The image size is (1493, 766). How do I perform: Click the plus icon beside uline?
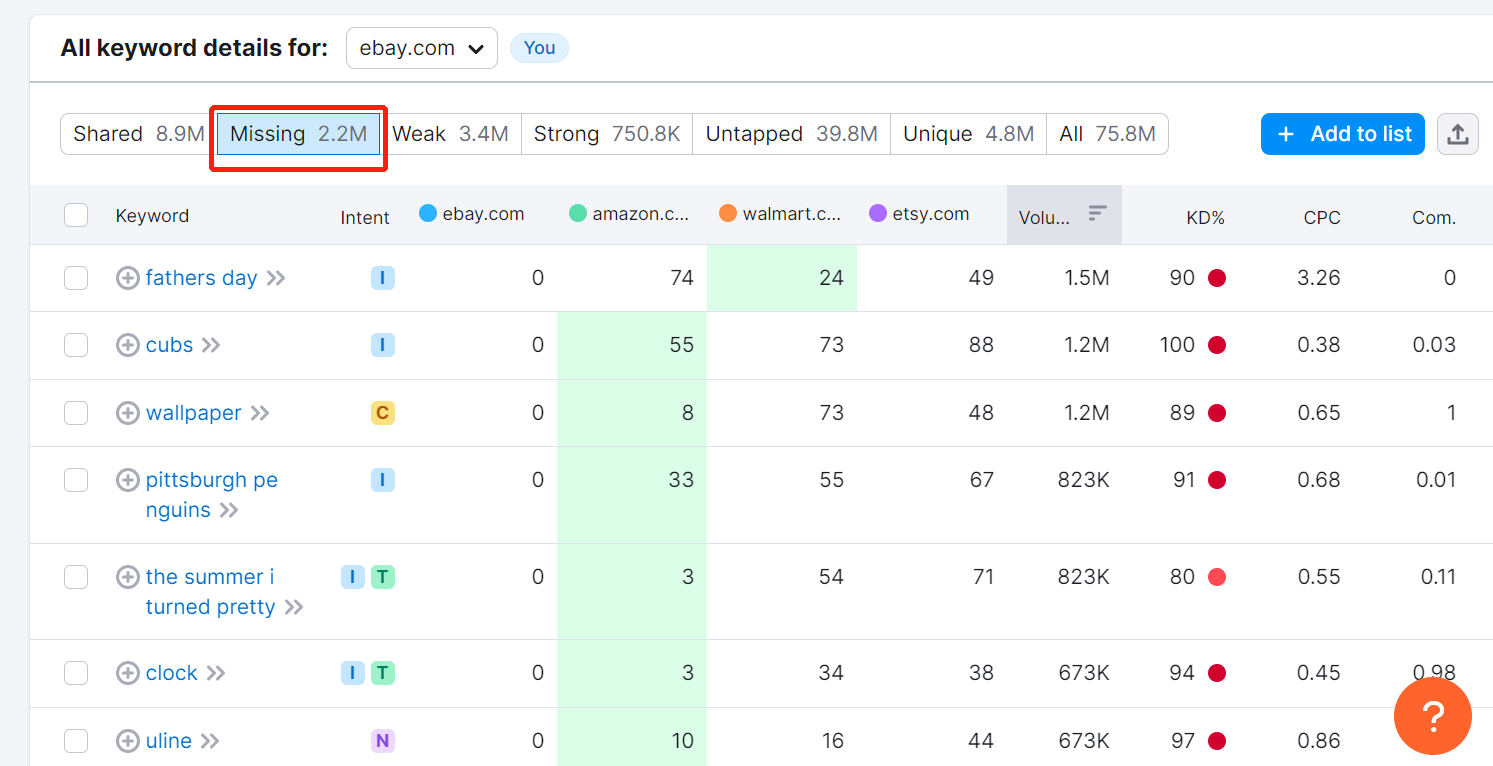click(128, 741)
